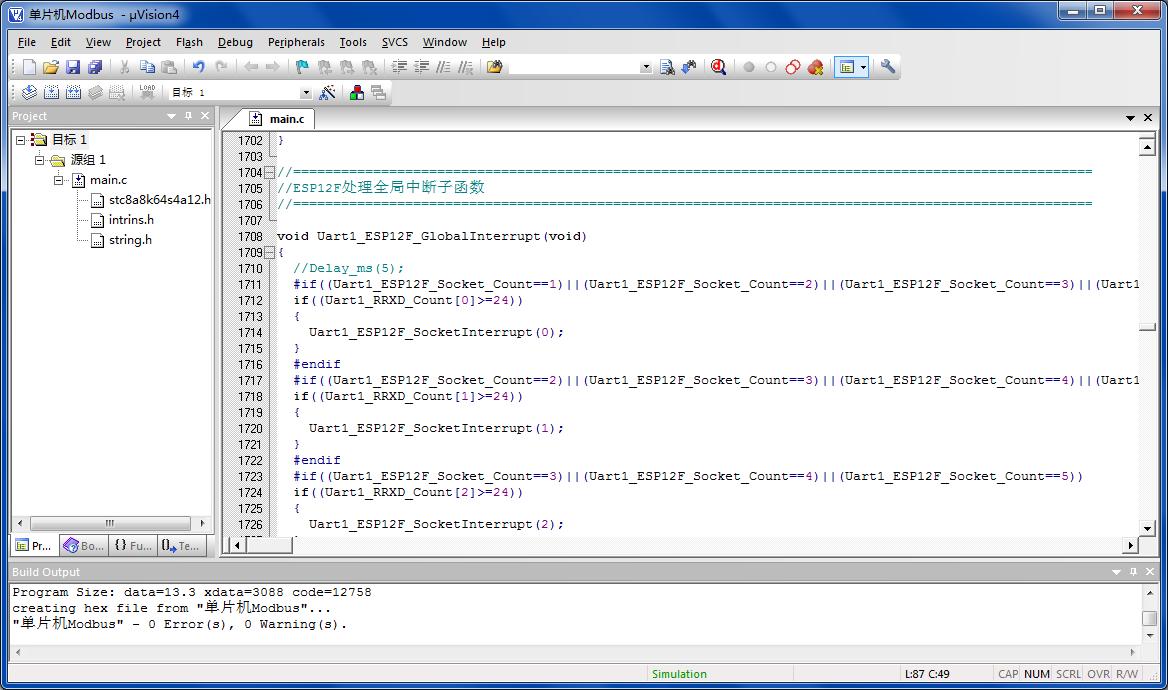Open Build Output panel dropdown arrow
This screenshot has width=1168, height=690.
1116,572
